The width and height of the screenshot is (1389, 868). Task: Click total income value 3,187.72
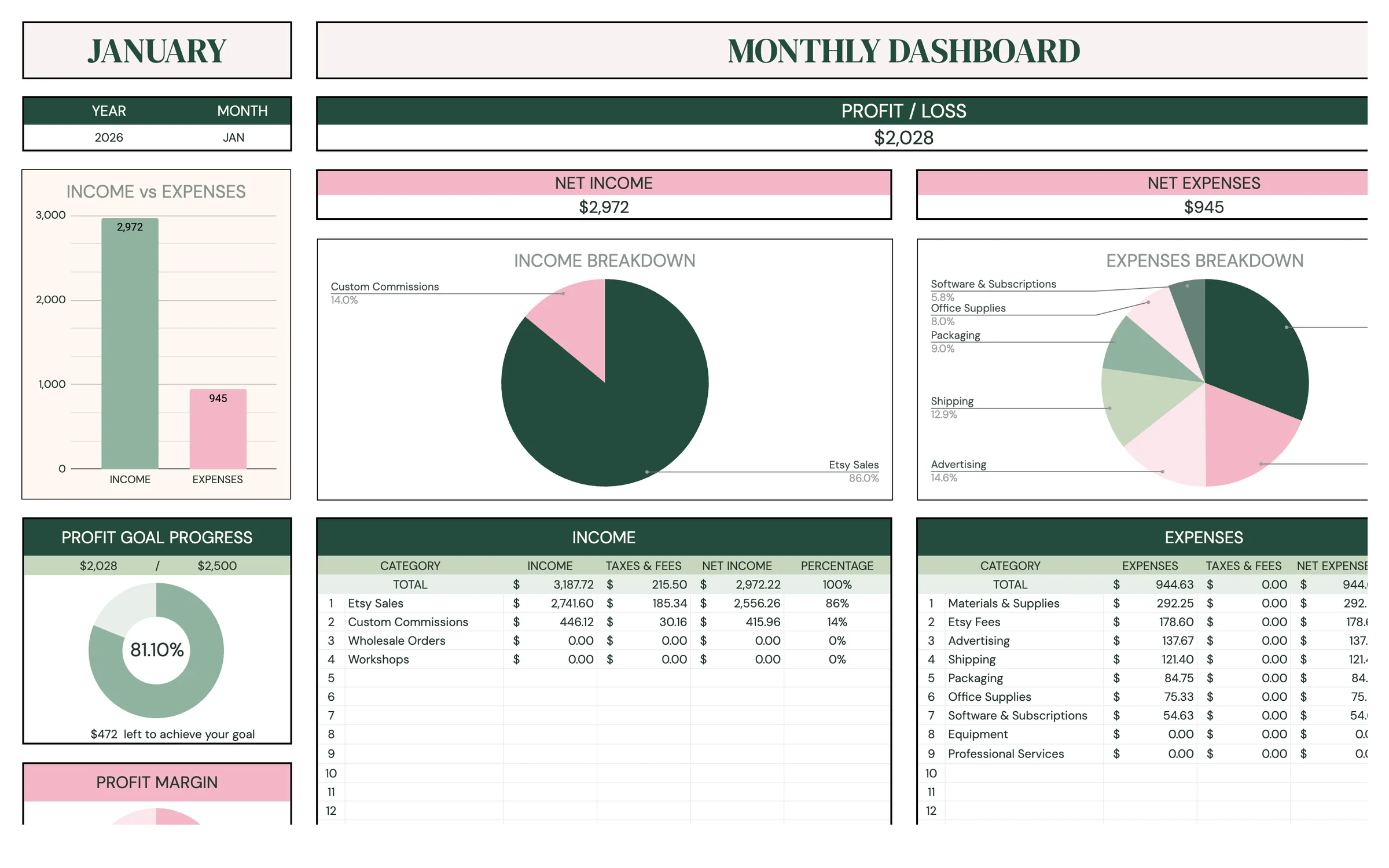[573, 584]
